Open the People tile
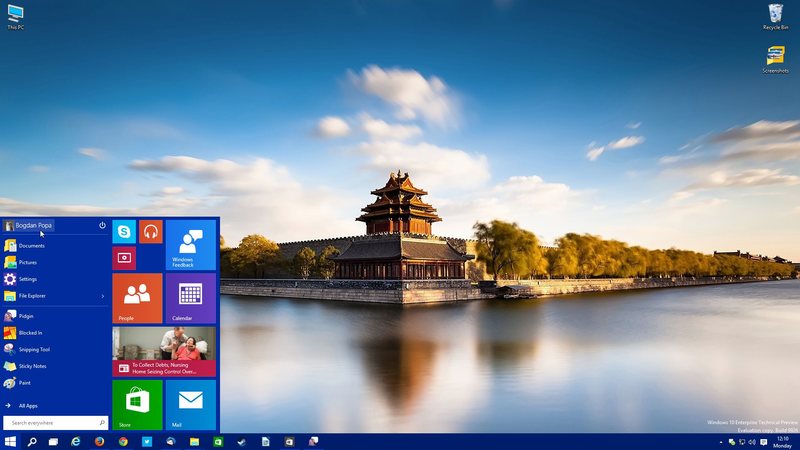The width and height of the screenshot is (800, 450). click(137, 298)
